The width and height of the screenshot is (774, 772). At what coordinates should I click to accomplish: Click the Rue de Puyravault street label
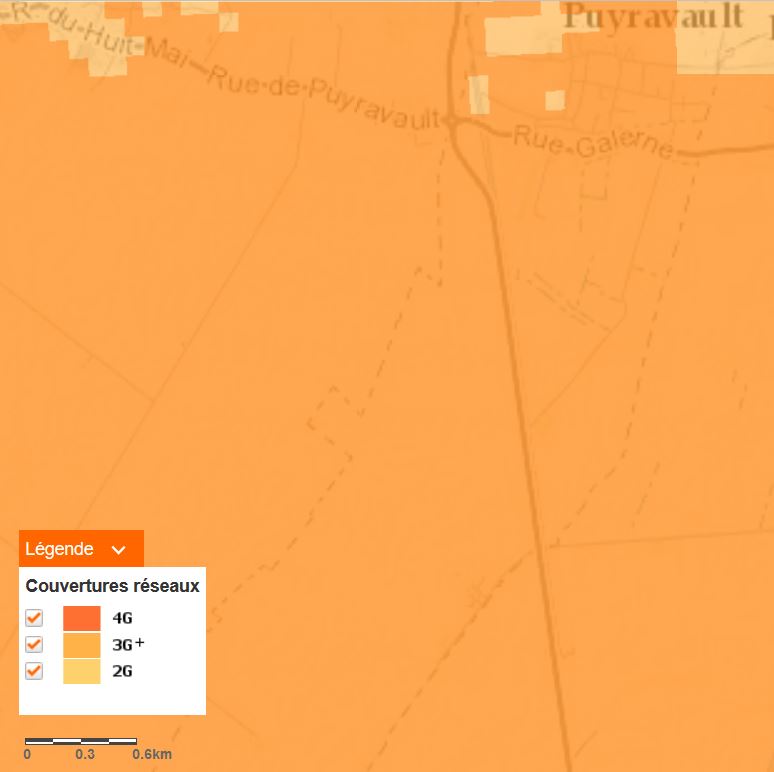pyautogui.click(x=325, y=98)
